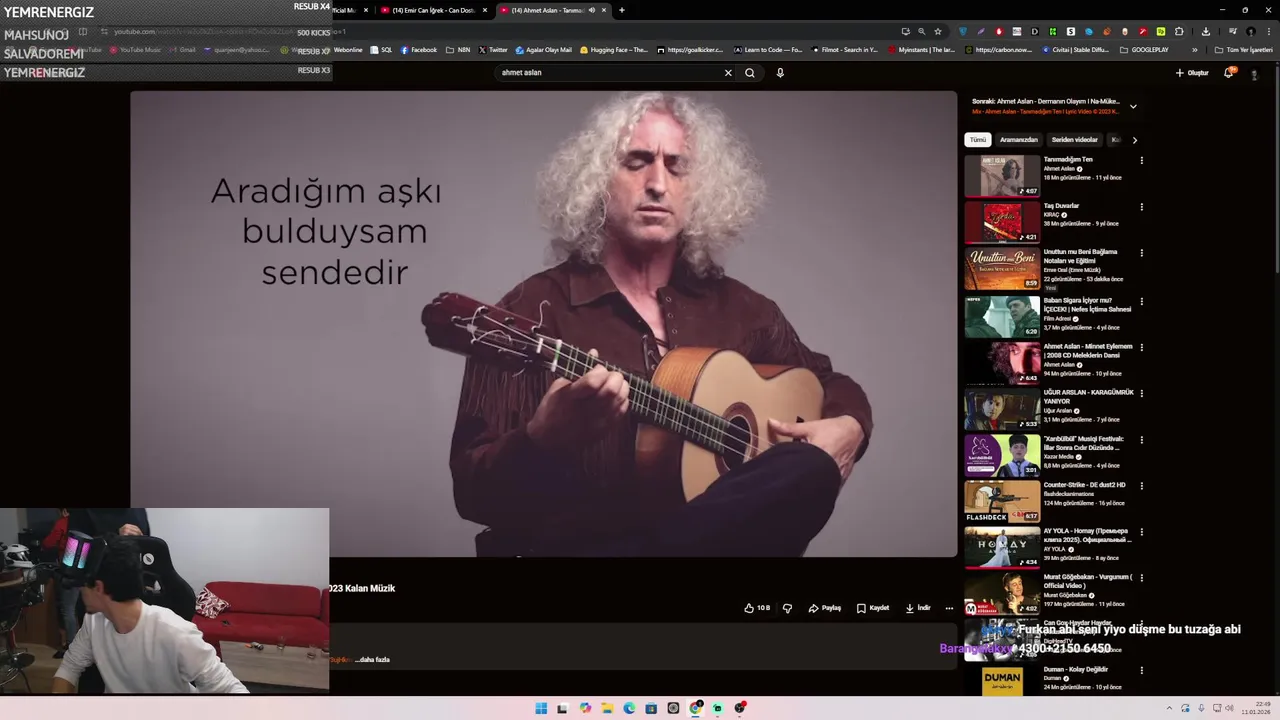Switch to the Emir Can İğrek browser tab
This screenshot has width=1280, height=720.
433,10
